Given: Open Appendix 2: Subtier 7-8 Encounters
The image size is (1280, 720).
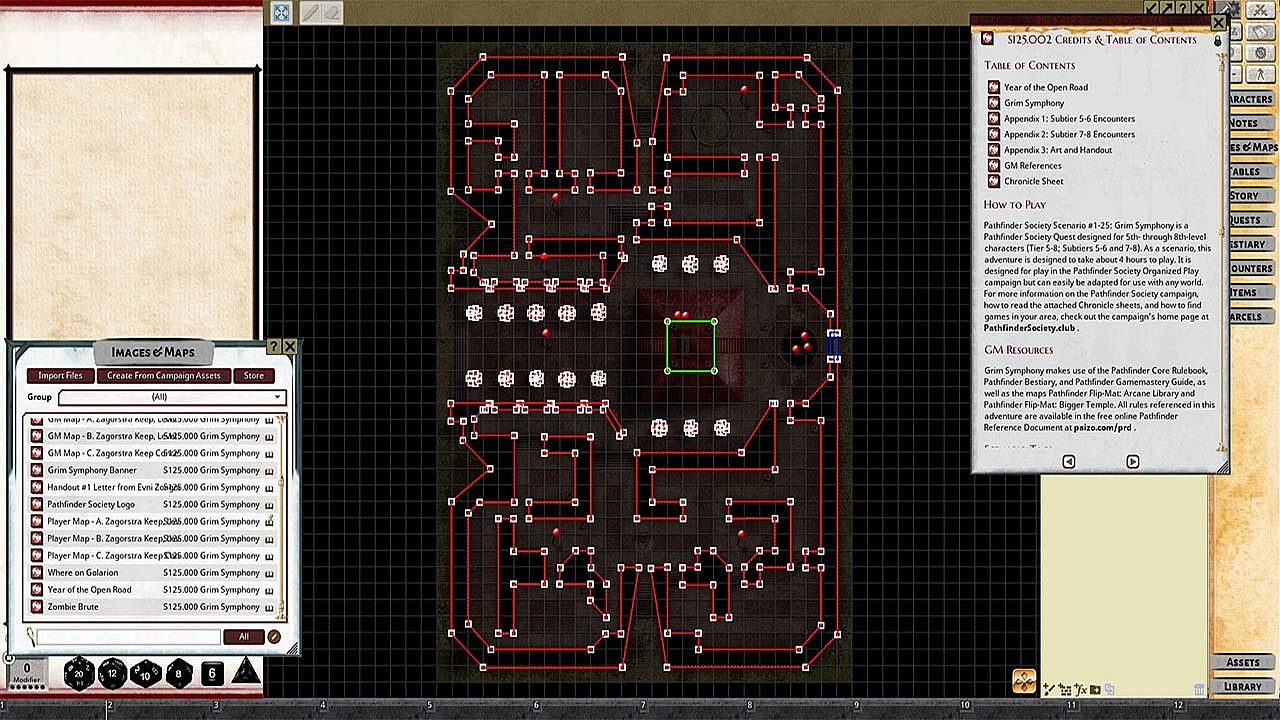Looking at the screenshot, I should click(1069, 134).
